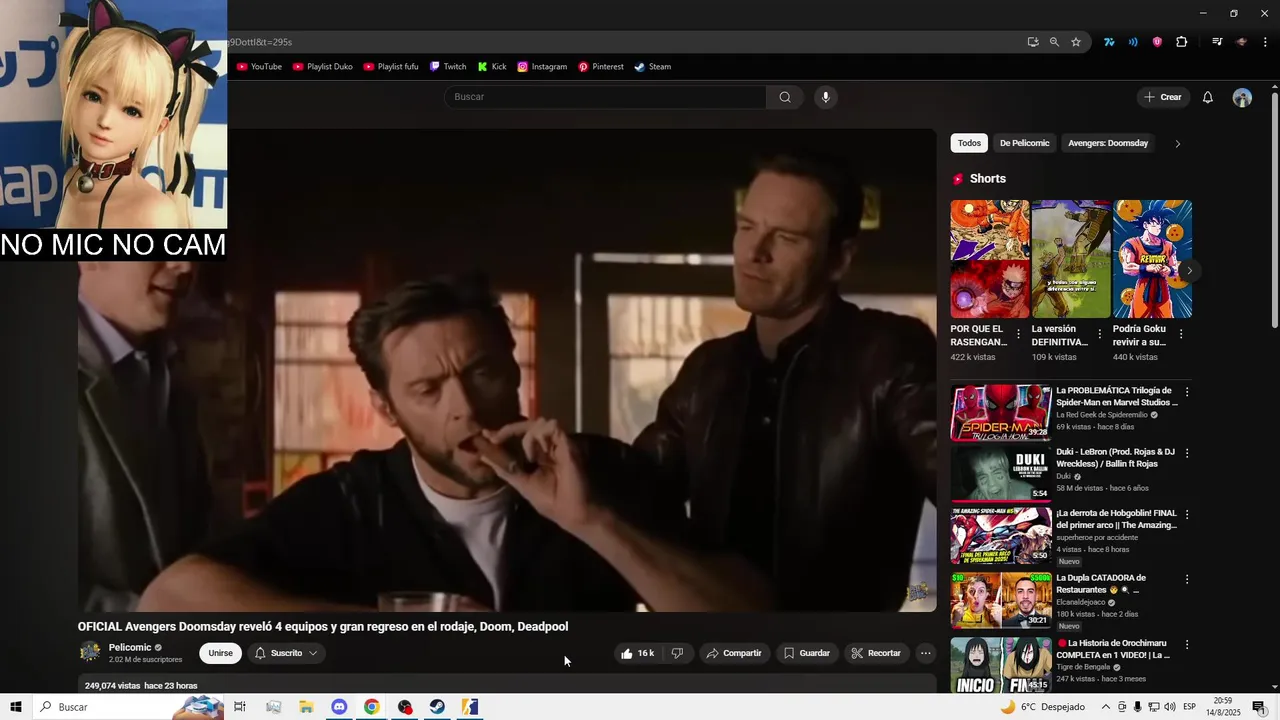Open more video actions three-dot button

(x=926, y=653)
